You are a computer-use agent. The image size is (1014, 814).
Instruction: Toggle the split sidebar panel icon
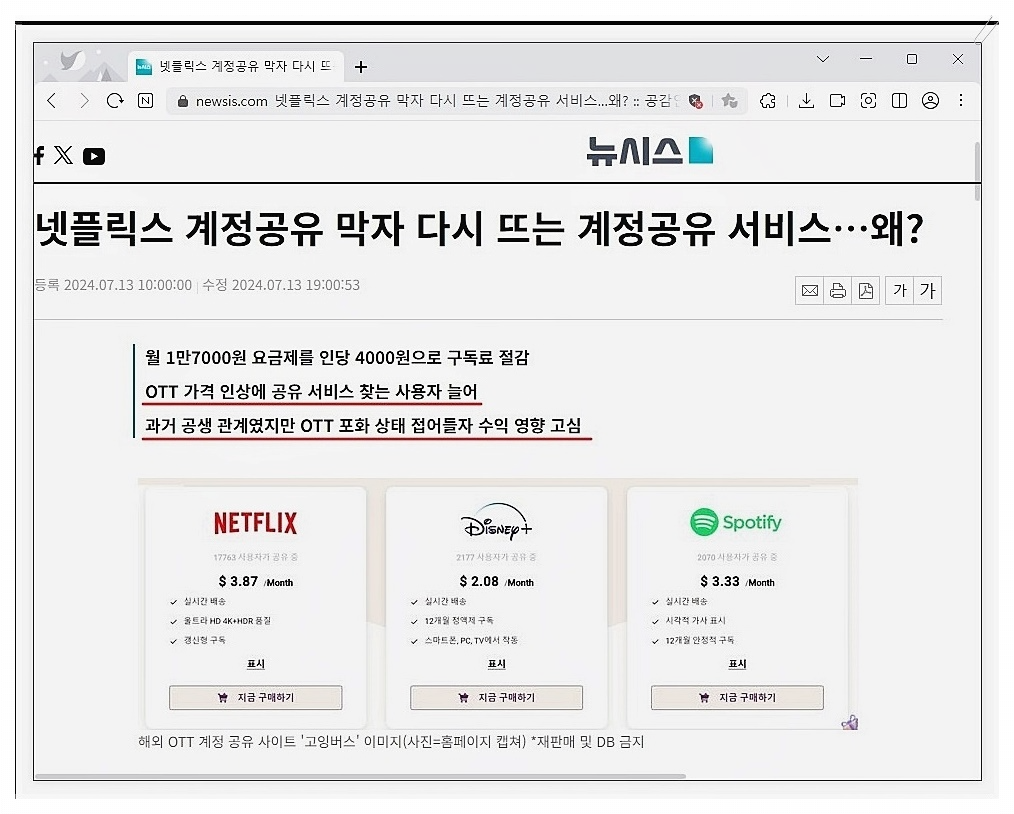[x=900, y=101]
